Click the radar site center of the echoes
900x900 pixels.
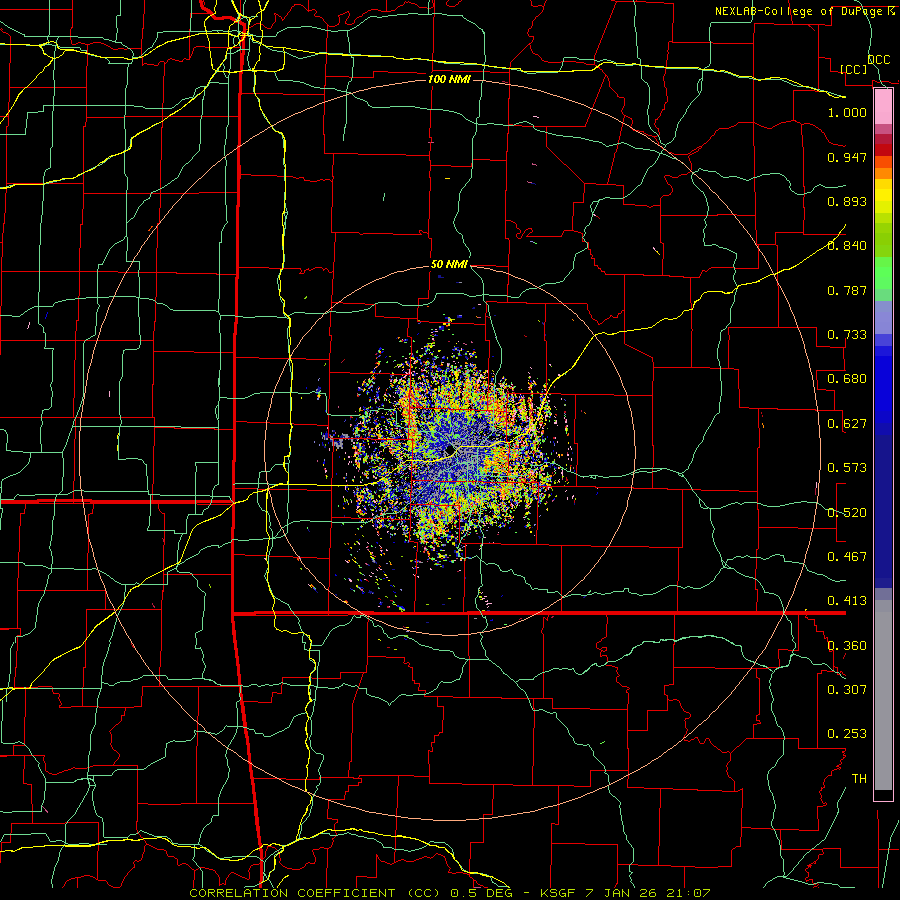pos(450,450)
